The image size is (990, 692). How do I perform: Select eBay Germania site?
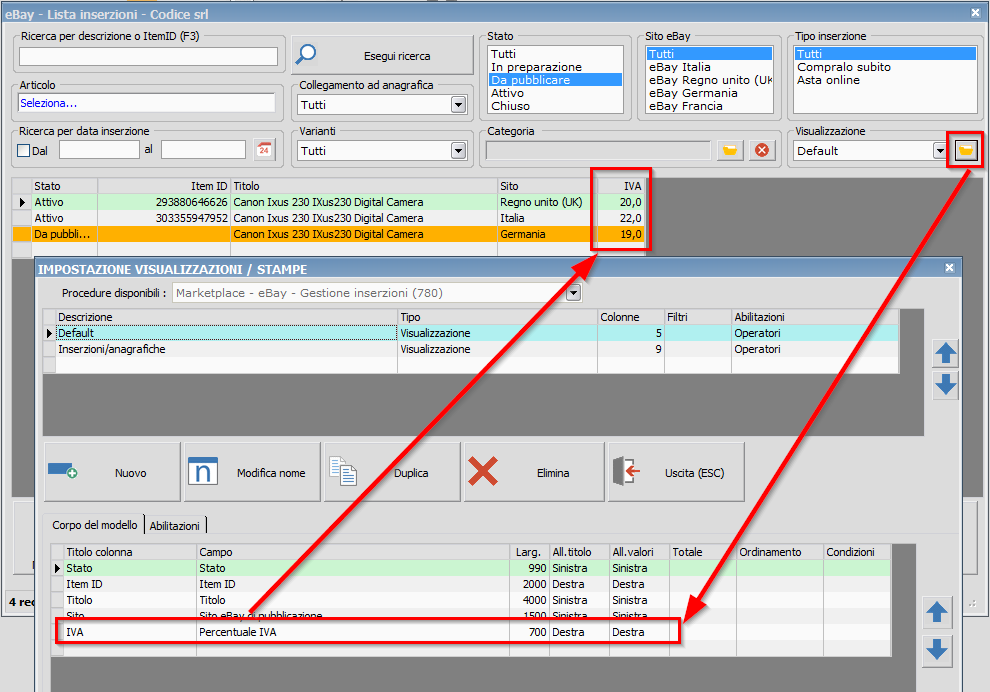pyautogui.click(x=709, y=93)
